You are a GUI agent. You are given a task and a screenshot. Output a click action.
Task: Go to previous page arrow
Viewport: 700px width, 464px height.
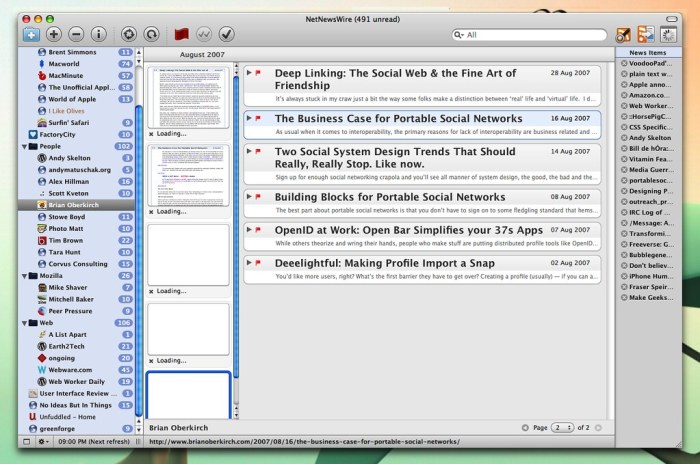(525, 428)
